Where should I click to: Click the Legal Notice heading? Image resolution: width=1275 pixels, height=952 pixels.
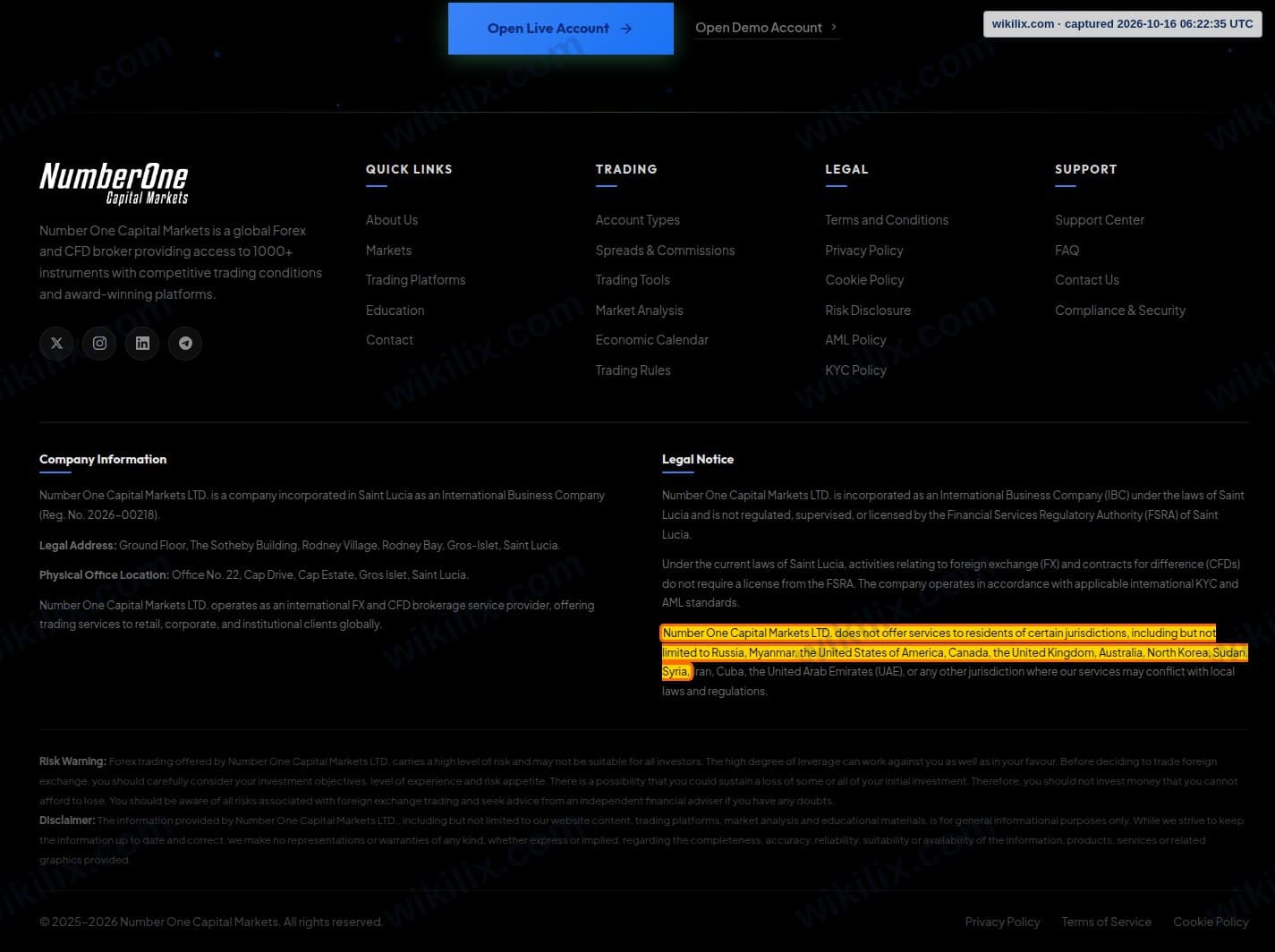pyautogui.click(x=698, y=459)
